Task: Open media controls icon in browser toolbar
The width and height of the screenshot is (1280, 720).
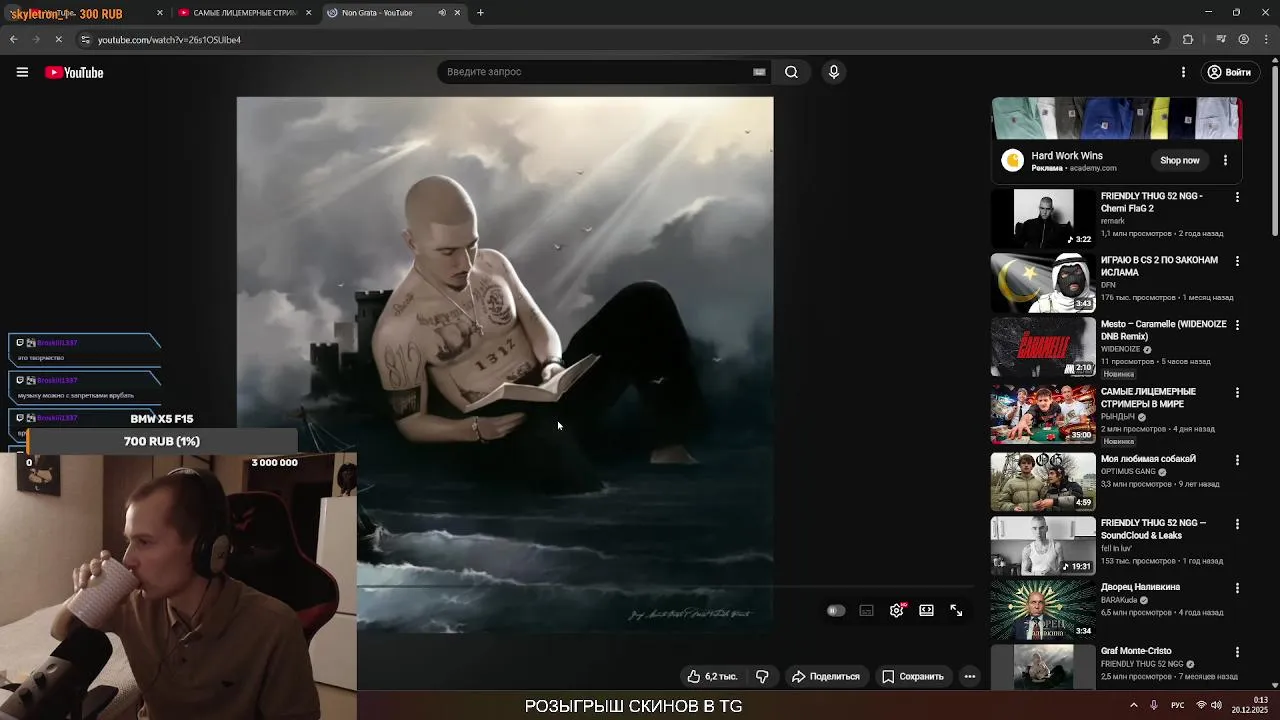Action: (1221, 40)
